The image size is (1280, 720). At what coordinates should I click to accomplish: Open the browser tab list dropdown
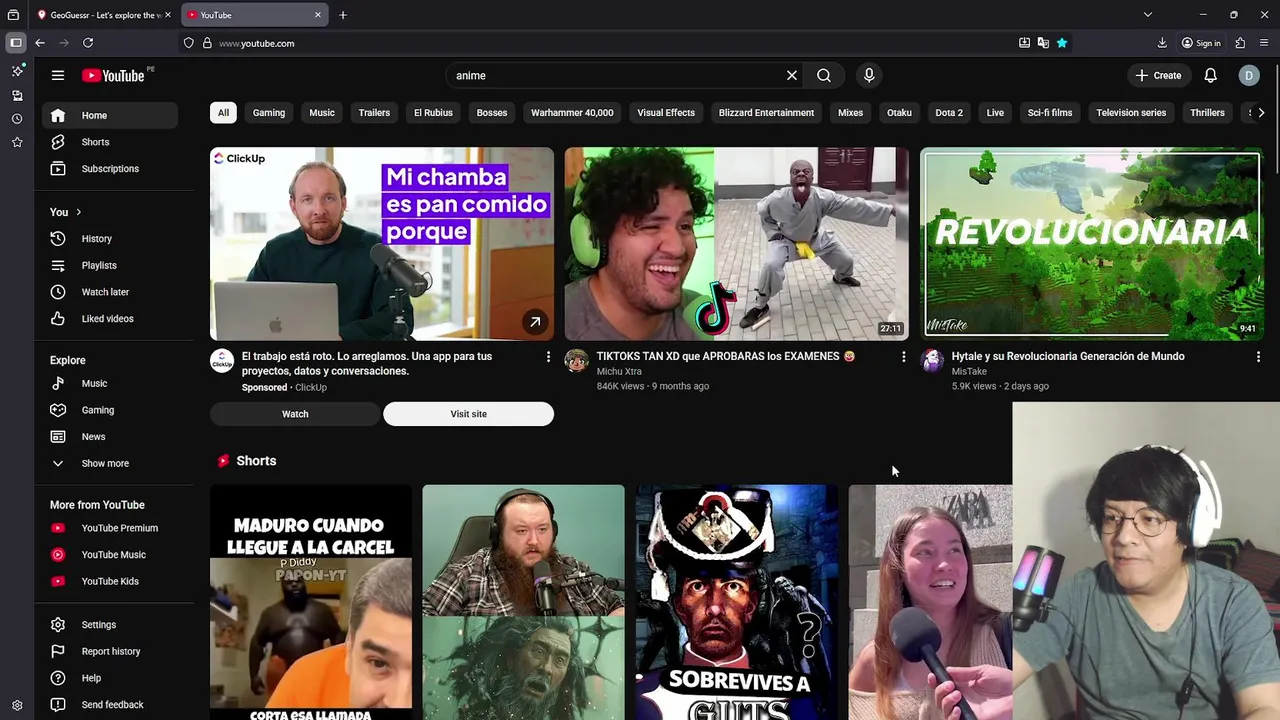pos(1148,15)
